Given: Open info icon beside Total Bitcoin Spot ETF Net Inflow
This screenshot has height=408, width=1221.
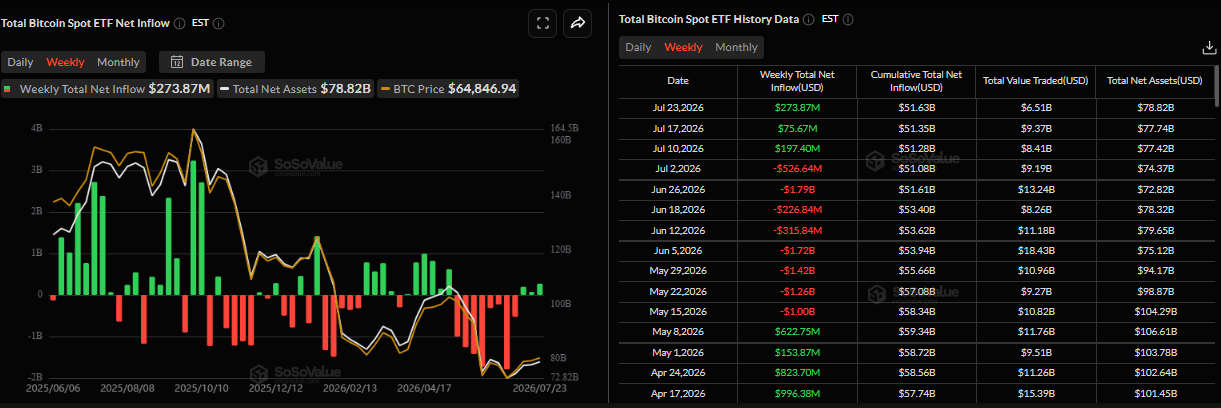Looking at the screenshot, I should click(x=179, y=23).
